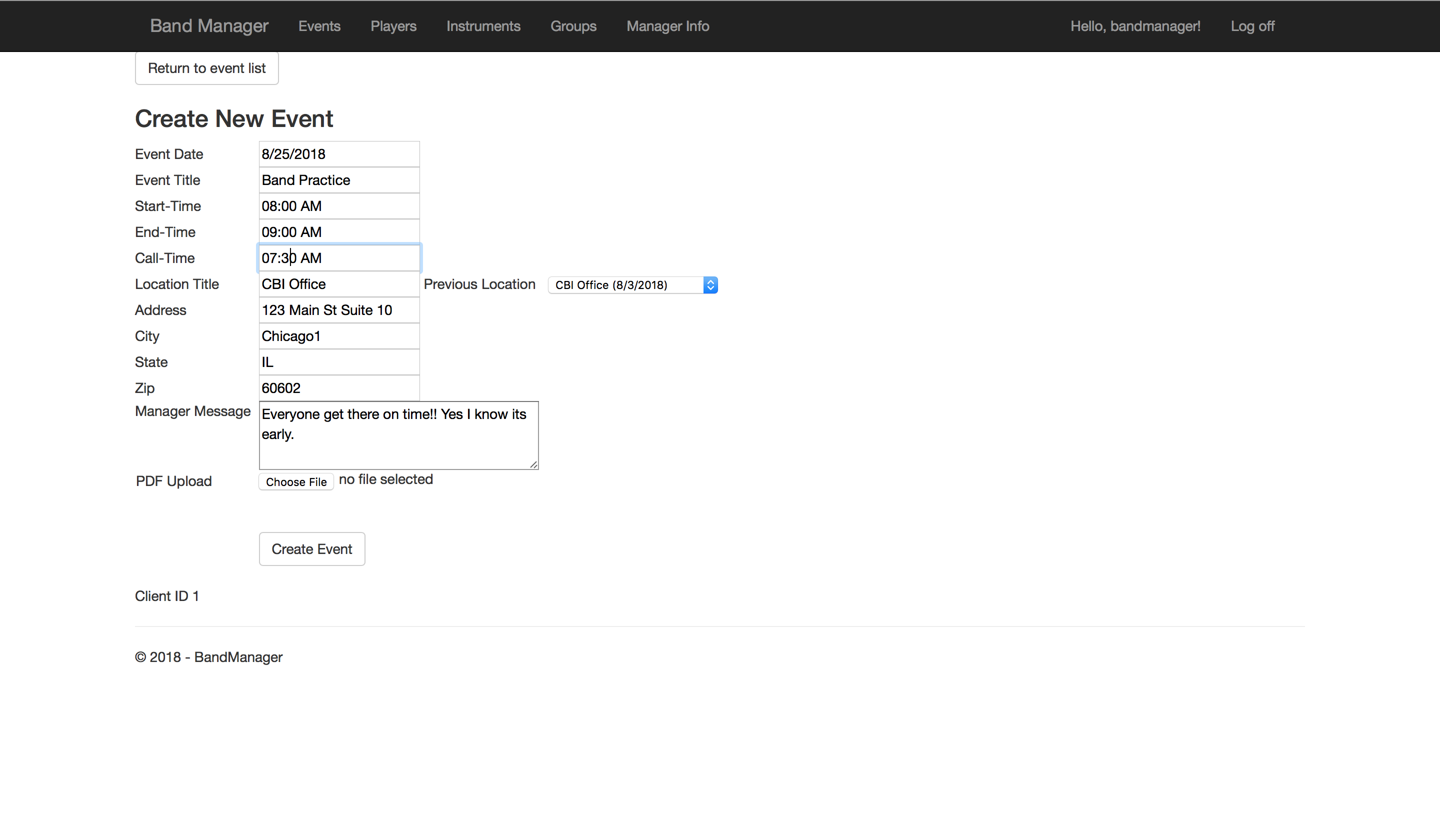Click the Log off link

[1252, 26]
